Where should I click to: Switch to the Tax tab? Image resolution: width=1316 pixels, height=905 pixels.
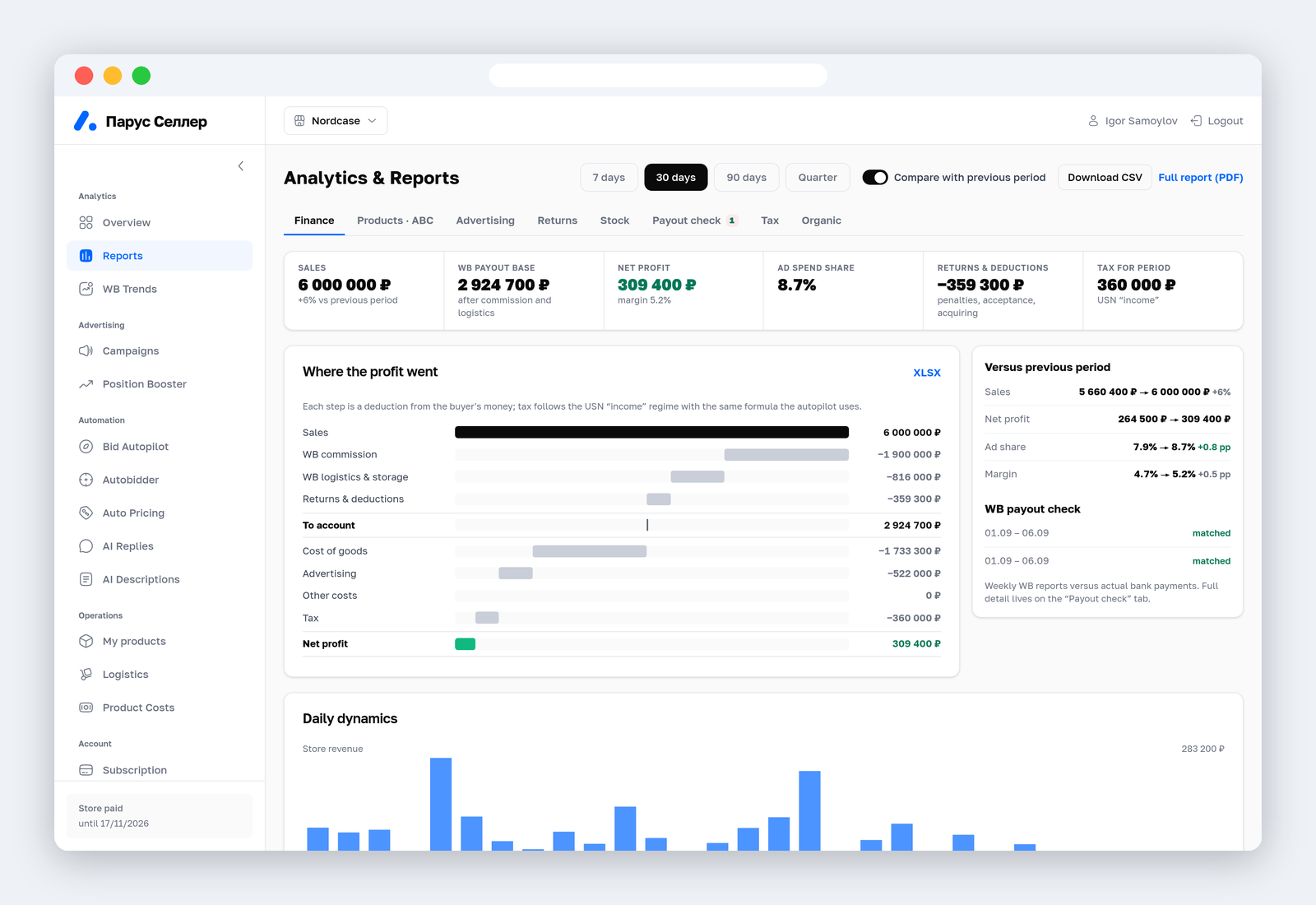pyautogui.click(x=770, y=220)
